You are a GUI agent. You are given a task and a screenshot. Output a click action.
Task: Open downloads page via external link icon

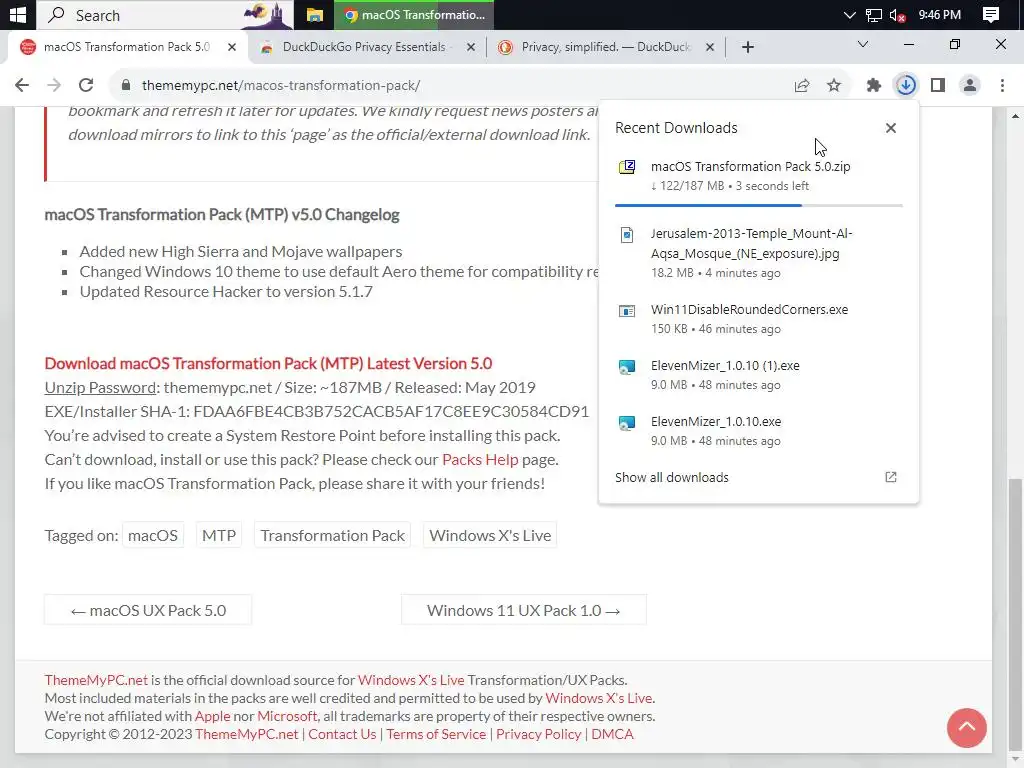pyautogui.click(x=891, y=477)
